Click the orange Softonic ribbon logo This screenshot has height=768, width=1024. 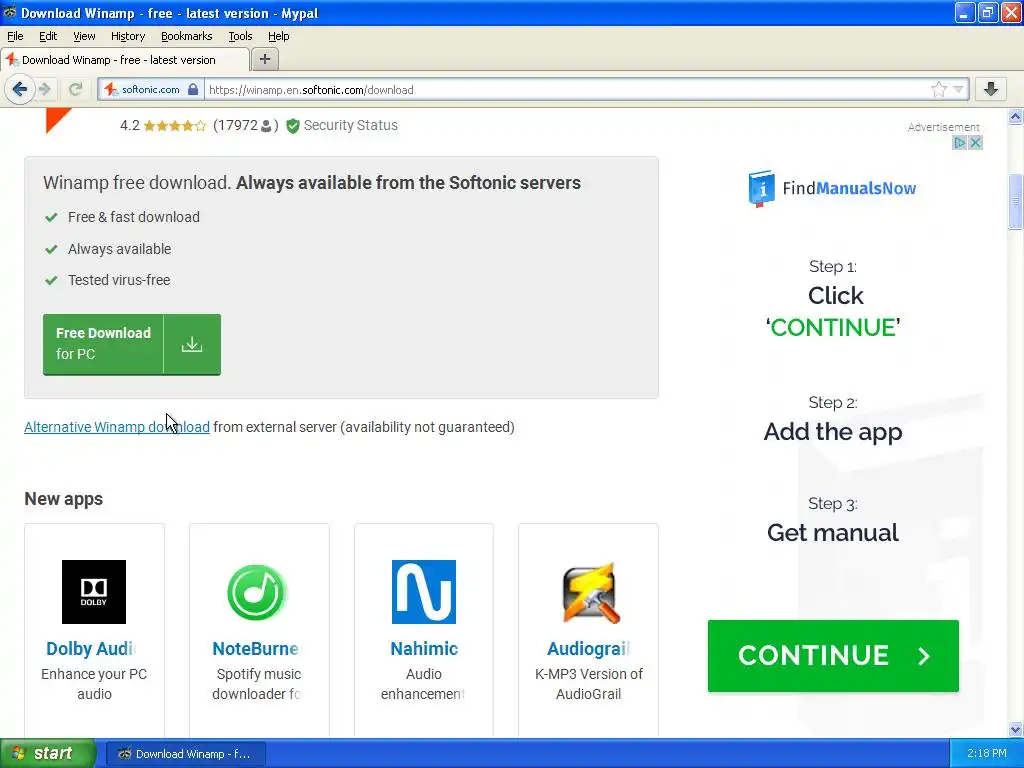pos(56,120)
